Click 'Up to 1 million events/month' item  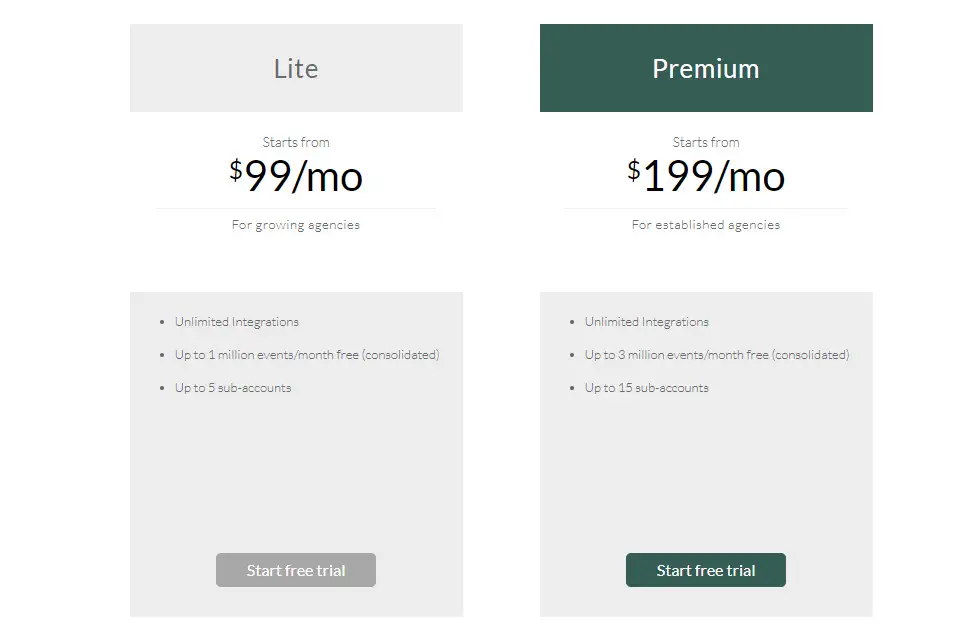coord(307,355)
